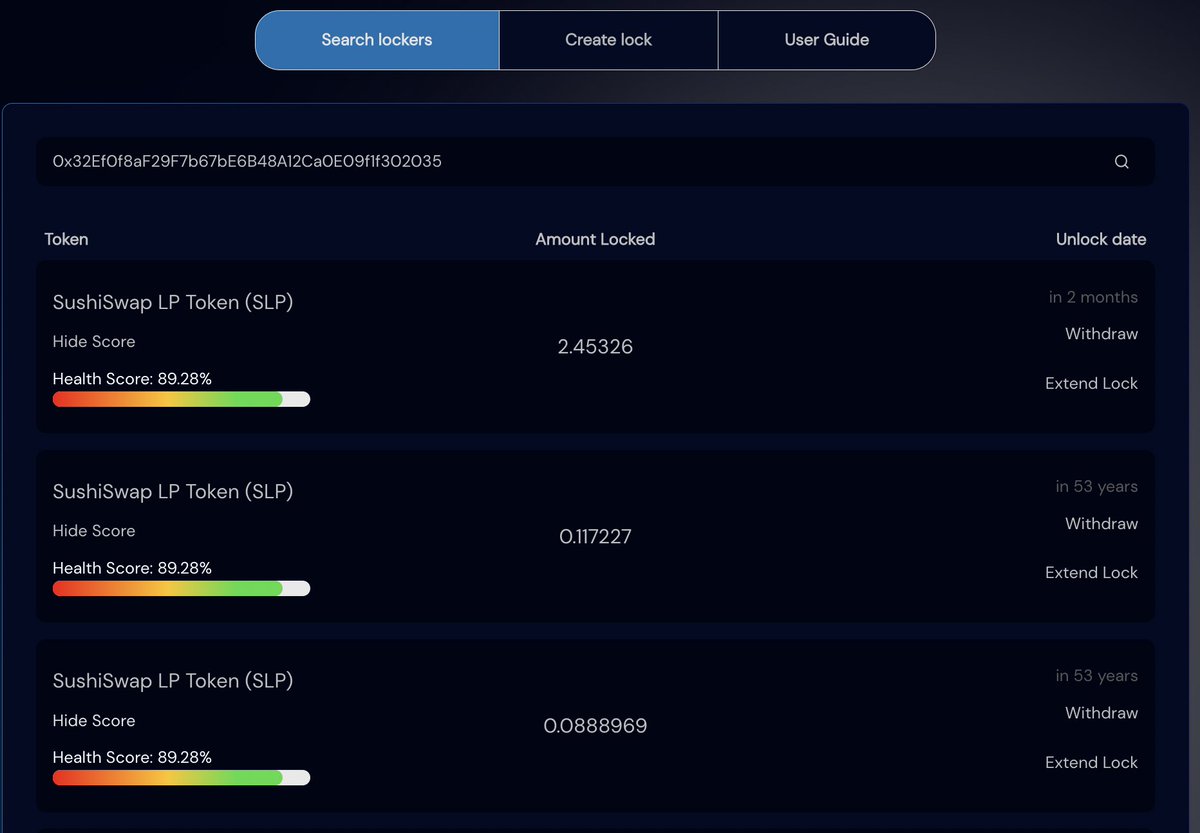Screen dimensions: 1200x833
Task: Withdraw the 2.45326 SLP lock
Action: point(1101,334)
